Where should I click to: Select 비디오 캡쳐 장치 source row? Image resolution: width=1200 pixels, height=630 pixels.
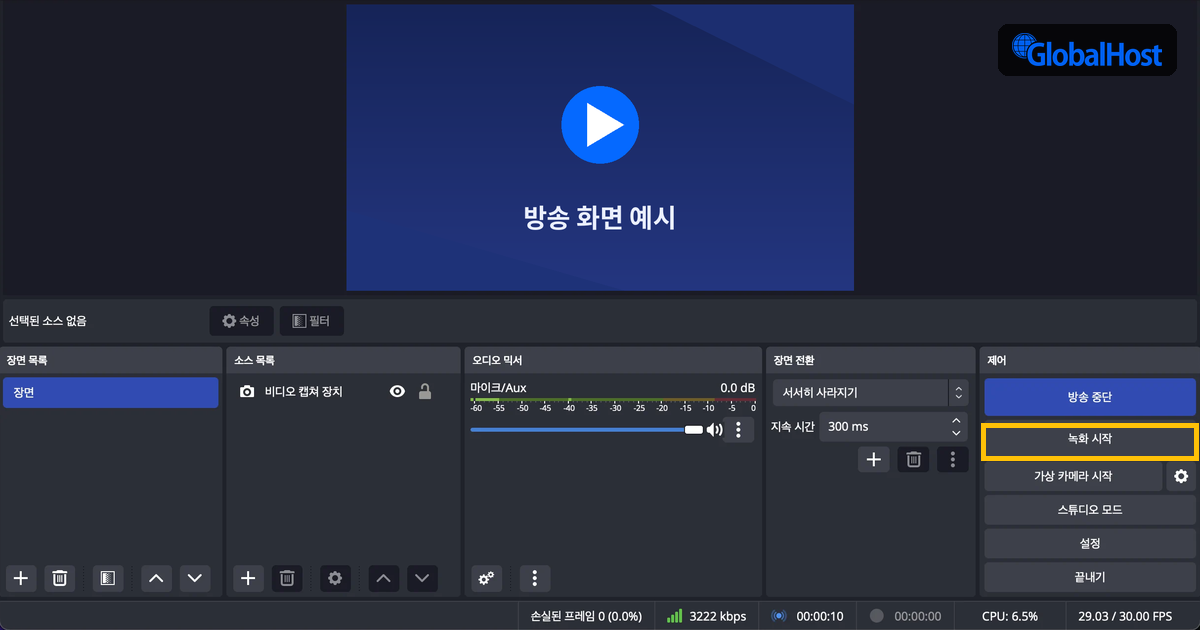coord(345,392)
